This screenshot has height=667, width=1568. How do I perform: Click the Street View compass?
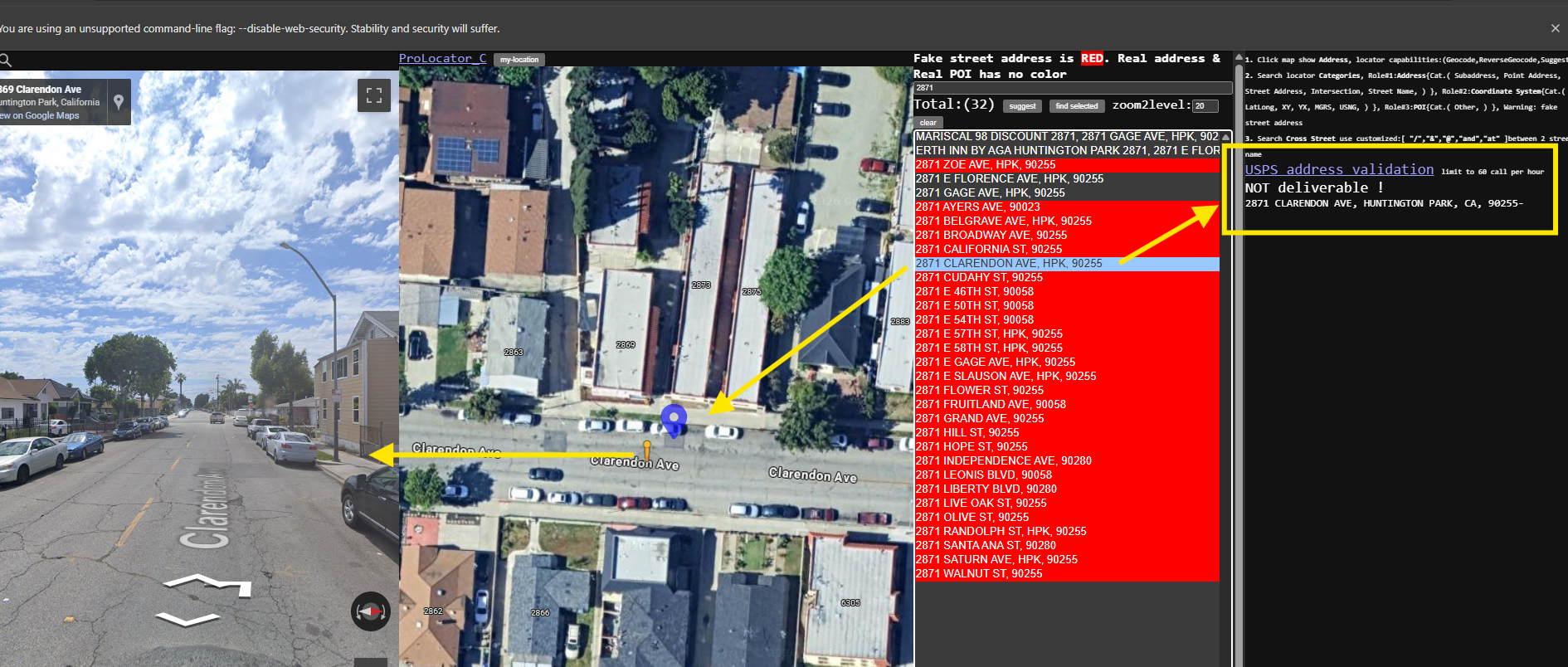click(370, 611)
